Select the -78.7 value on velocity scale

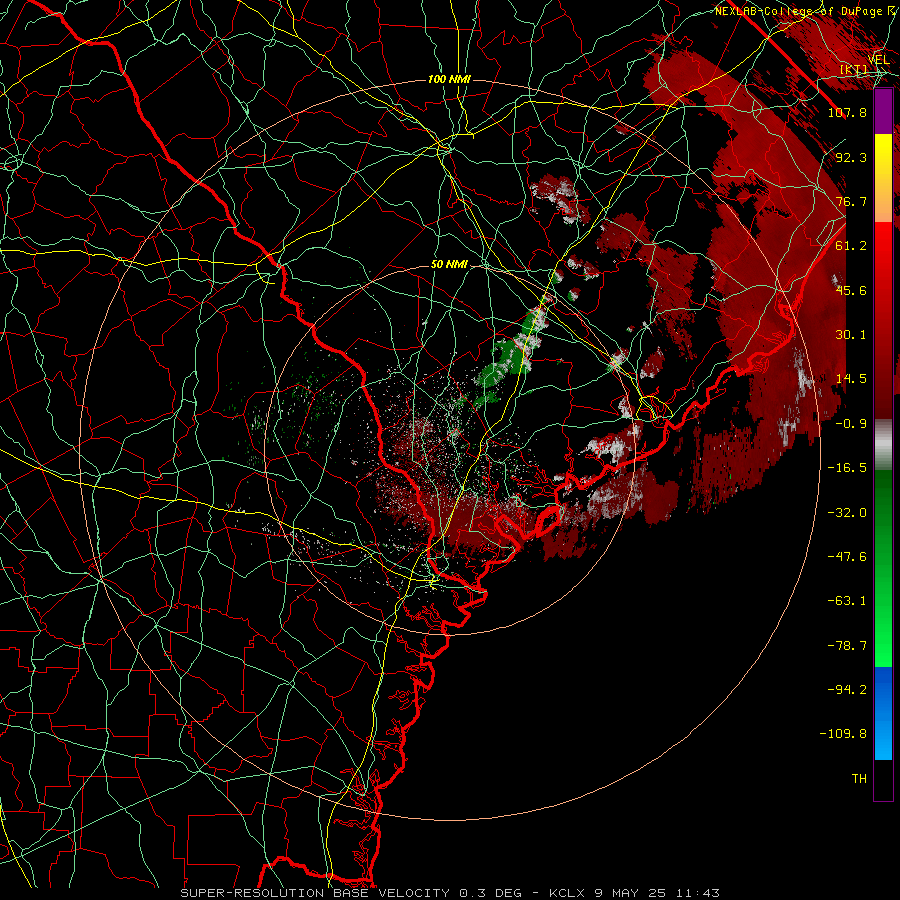tap(847, 646)
